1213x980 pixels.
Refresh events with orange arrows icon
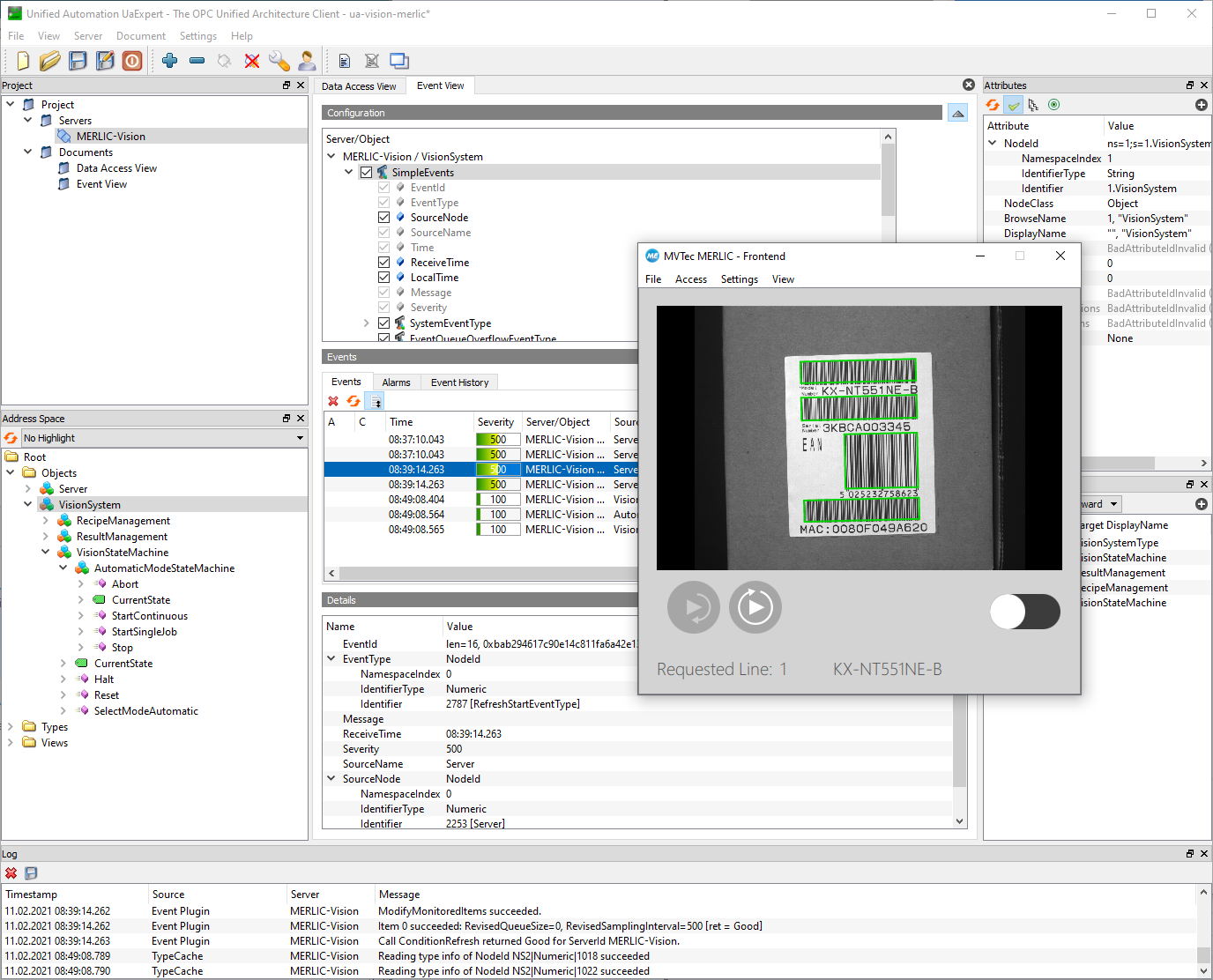coord(353,402)
